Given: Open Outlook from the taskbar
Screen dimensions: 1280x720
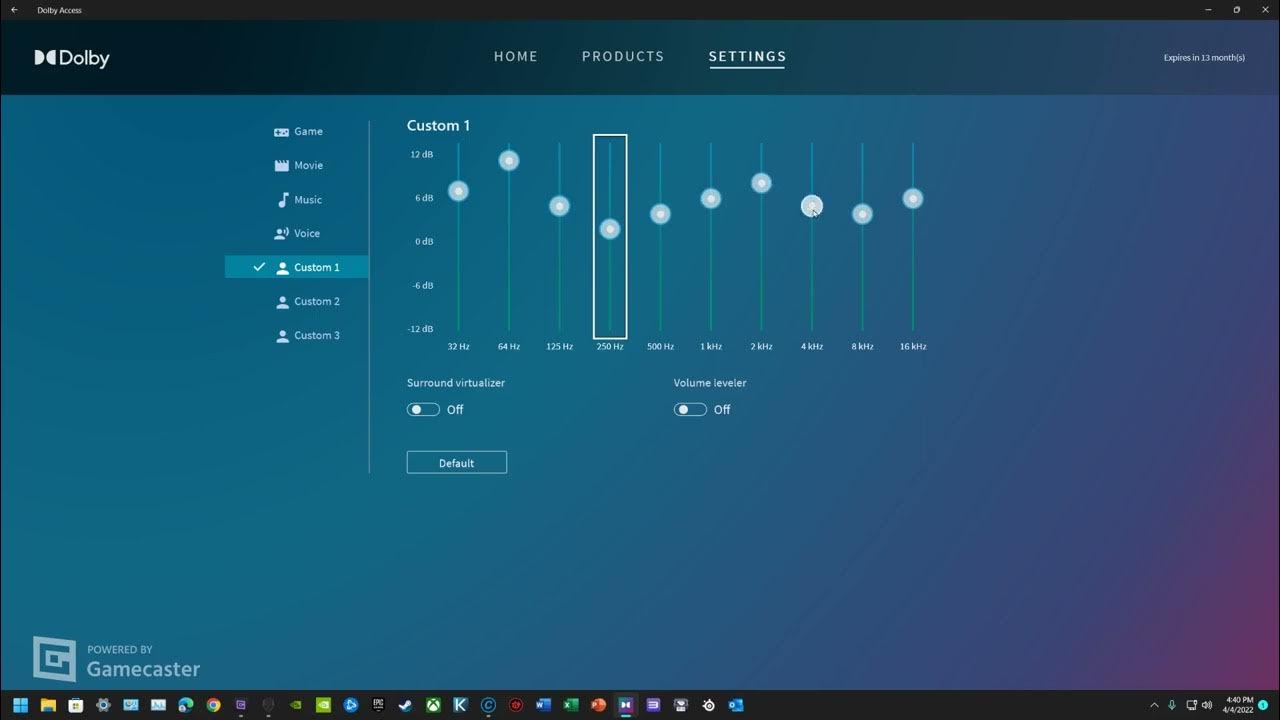Looking at the screenshot, I should (x=736, y=705).
